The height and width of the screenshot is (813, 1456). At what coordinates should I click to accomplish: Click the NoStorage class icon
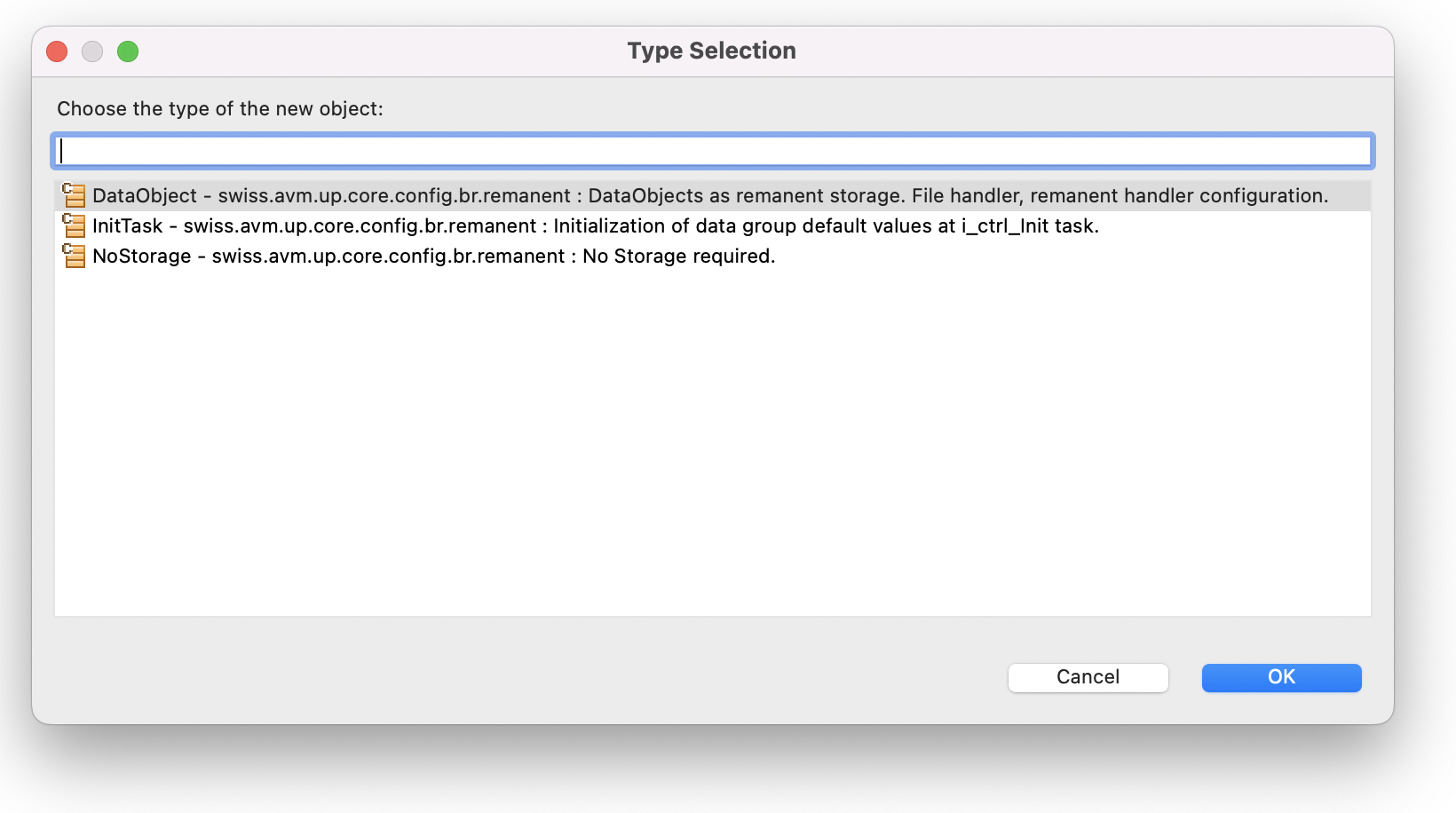pos(74,256)
